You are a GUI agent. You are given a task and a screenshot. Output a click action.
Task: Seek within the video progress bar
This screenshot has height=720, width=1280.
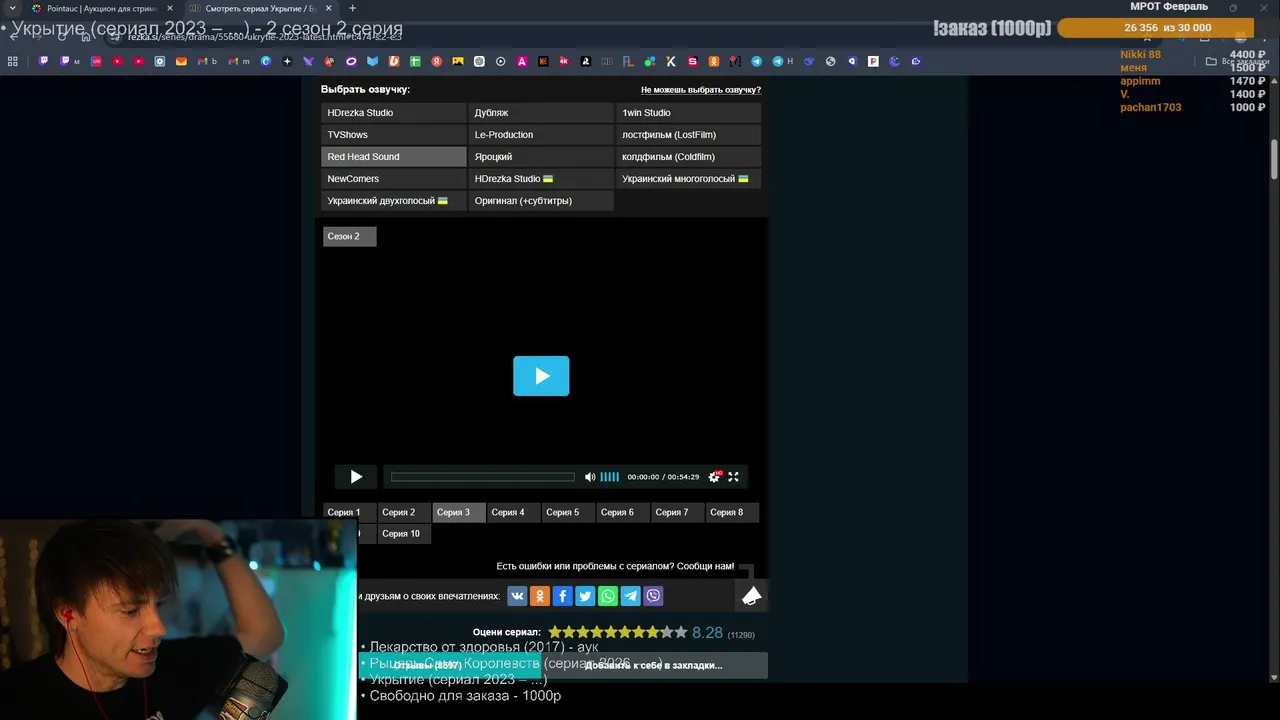pos(483,477)
